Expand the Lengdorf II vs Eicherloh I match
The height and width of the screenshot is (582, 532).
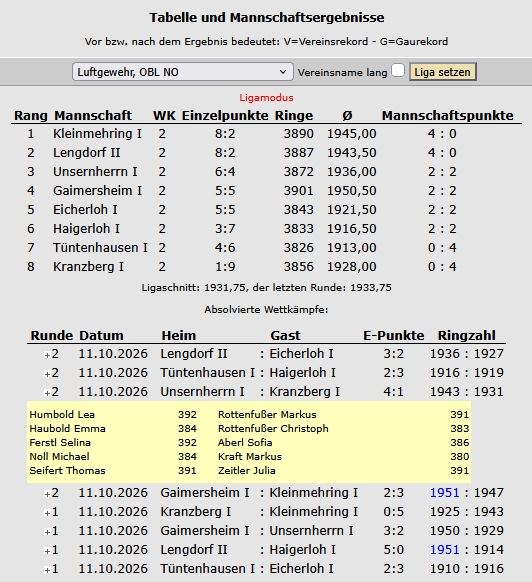coord(47,355)
